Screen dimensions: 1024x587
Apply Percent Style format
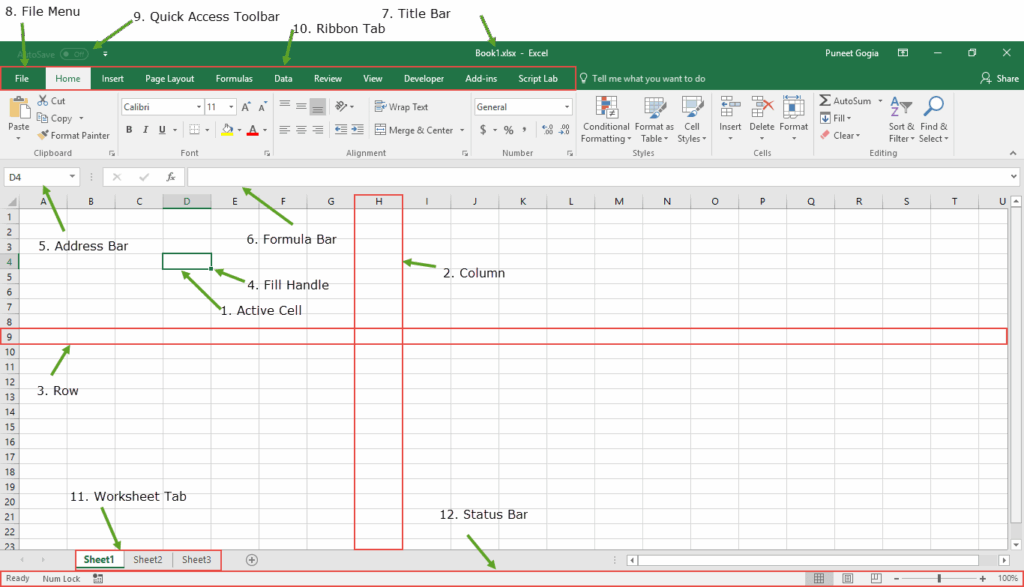click(508, 130)
